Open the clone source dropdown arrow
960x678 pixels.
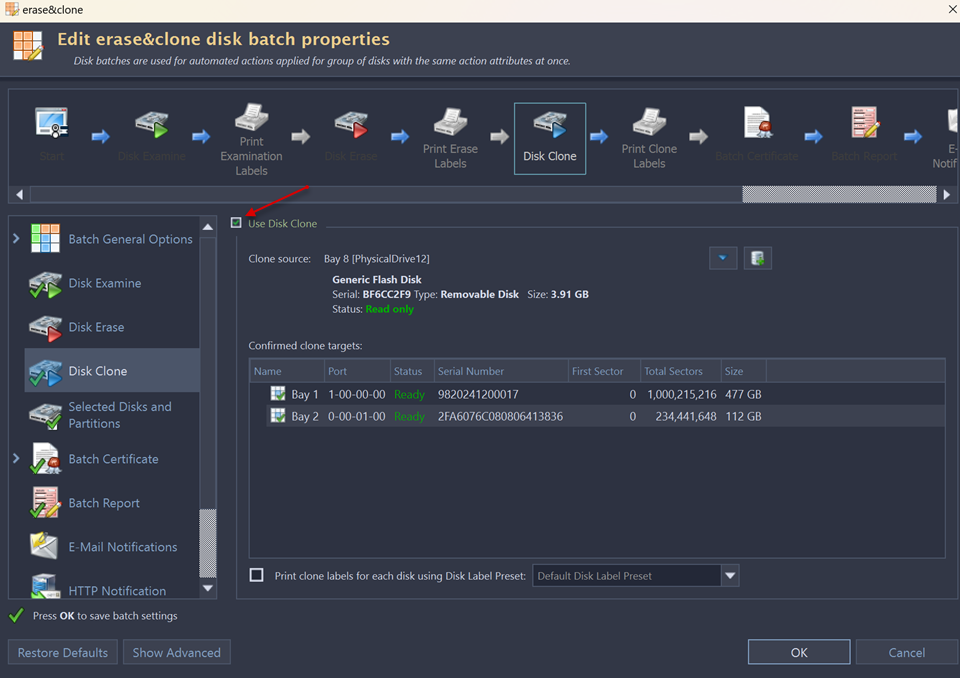(723, 259)
